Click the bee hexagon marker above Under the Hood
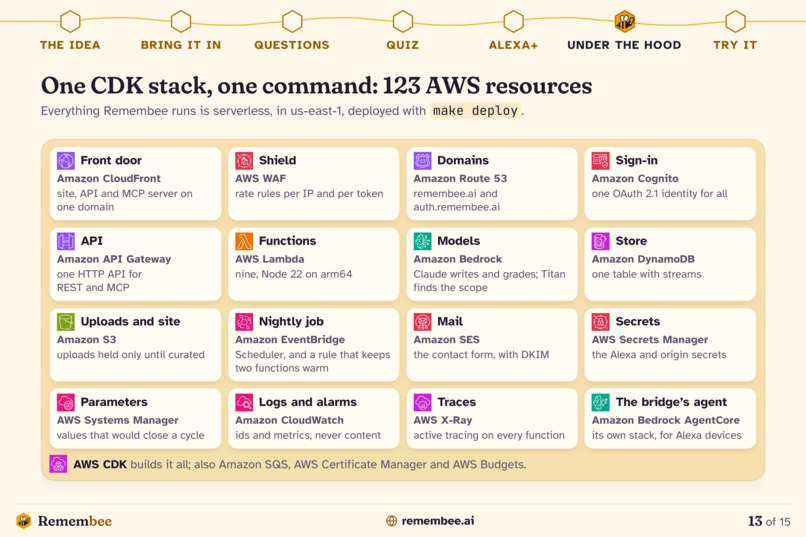Image resolution: width=806 pixels, height=537 pixels. (x=625, y=22)
